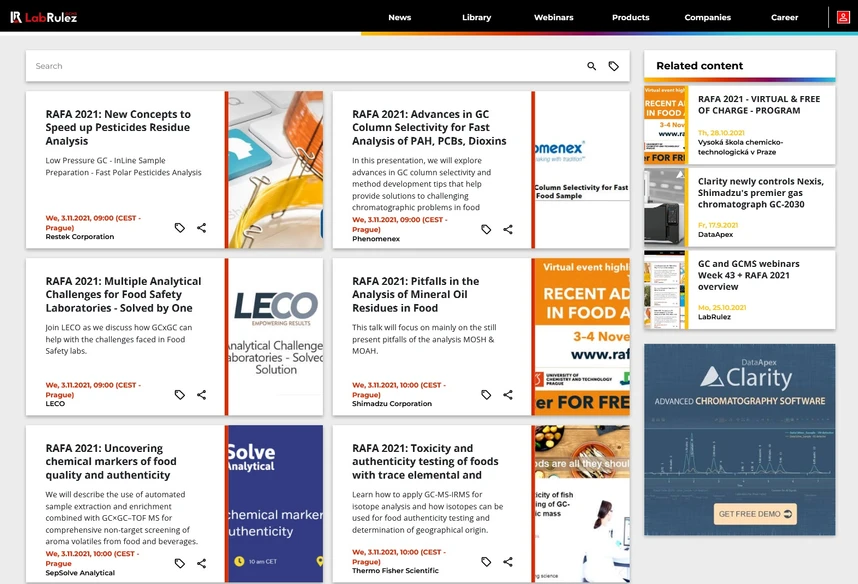
Task: Open the Library menu
Action: [x=477, y=17]
